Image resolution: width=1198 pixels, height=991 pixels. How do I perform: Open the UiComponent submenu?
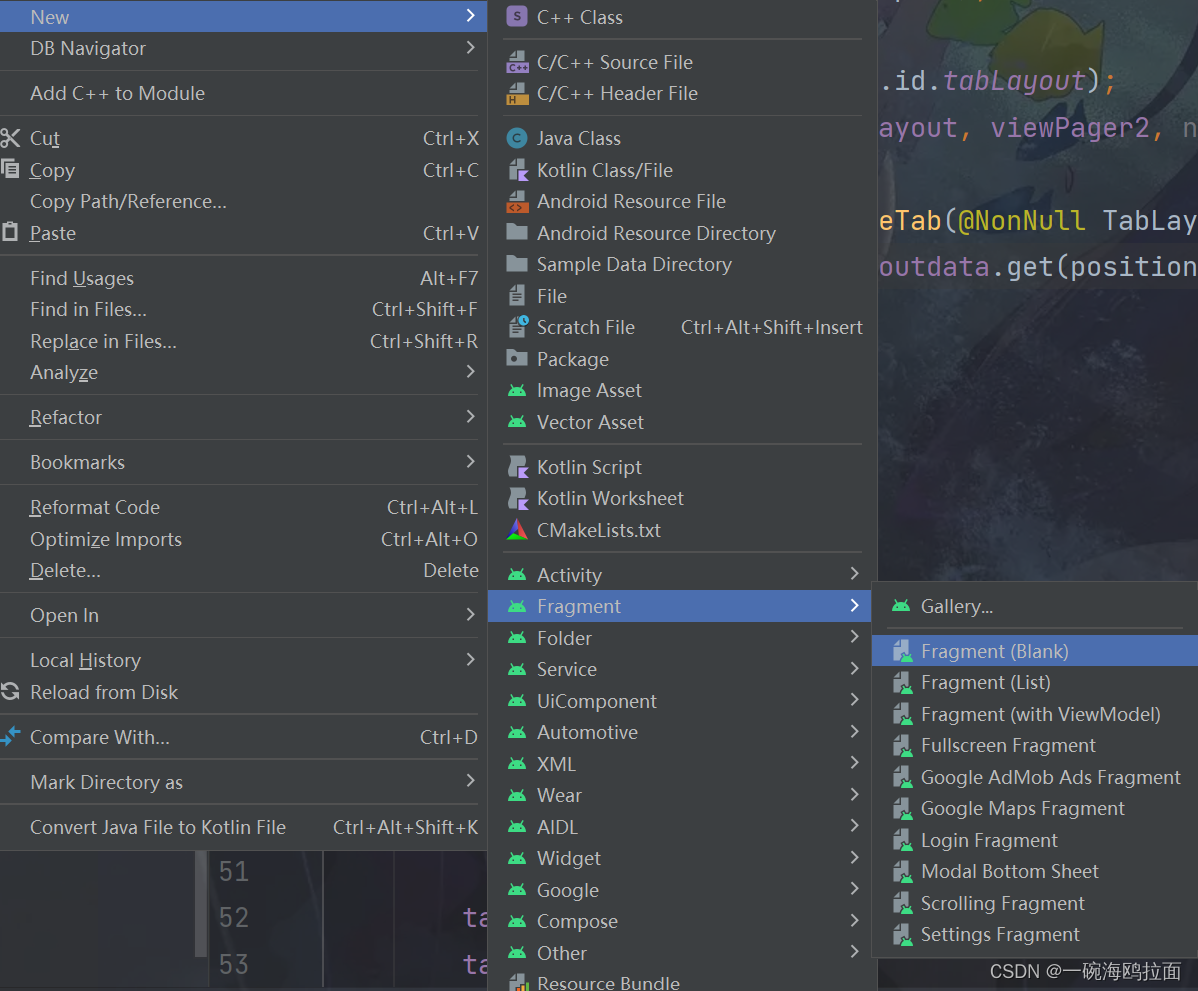(679, 701)
